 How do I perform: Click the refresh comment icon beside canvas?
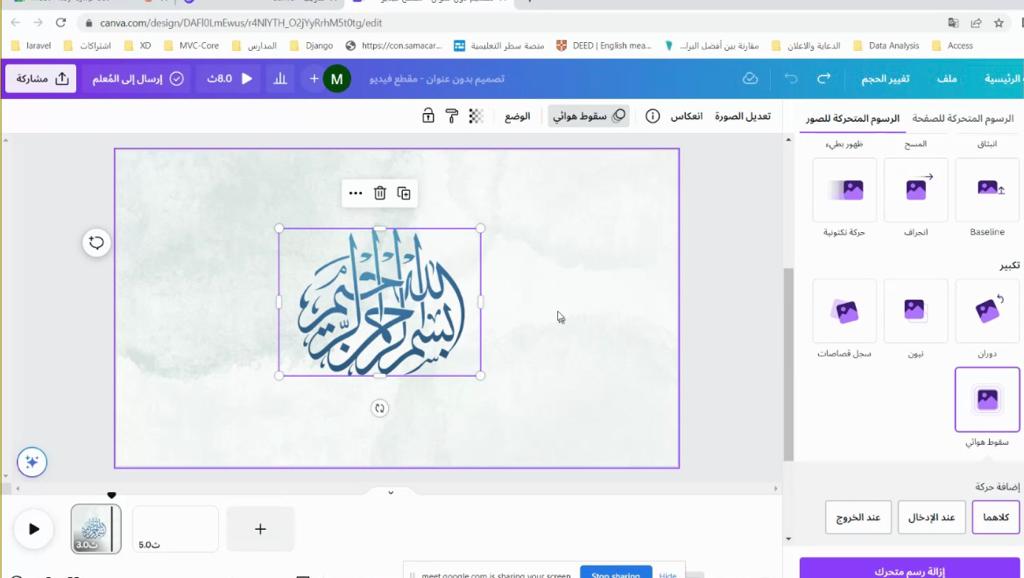pos(96,243)
